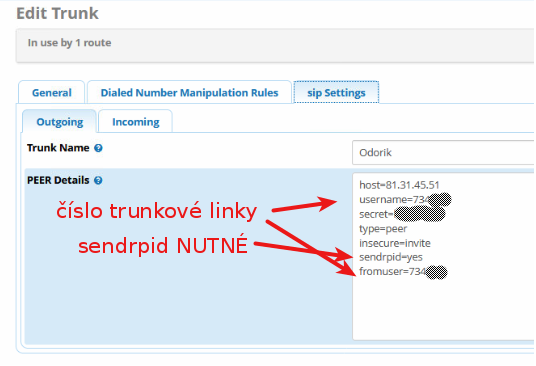
Task: Place cursor on the secret= line
Action: point(402,214)
